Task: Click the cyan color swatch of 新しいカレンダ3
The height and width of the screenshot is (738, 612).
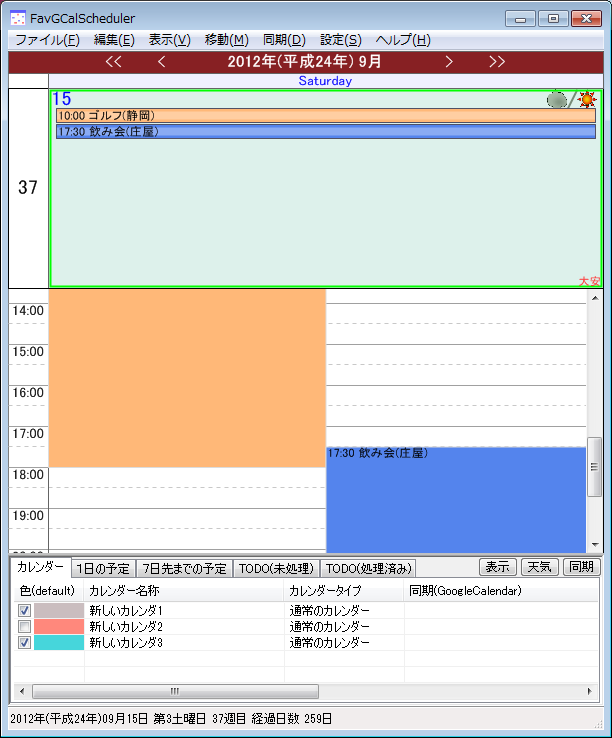Action: pyautogui.click(x=59, y=643)
